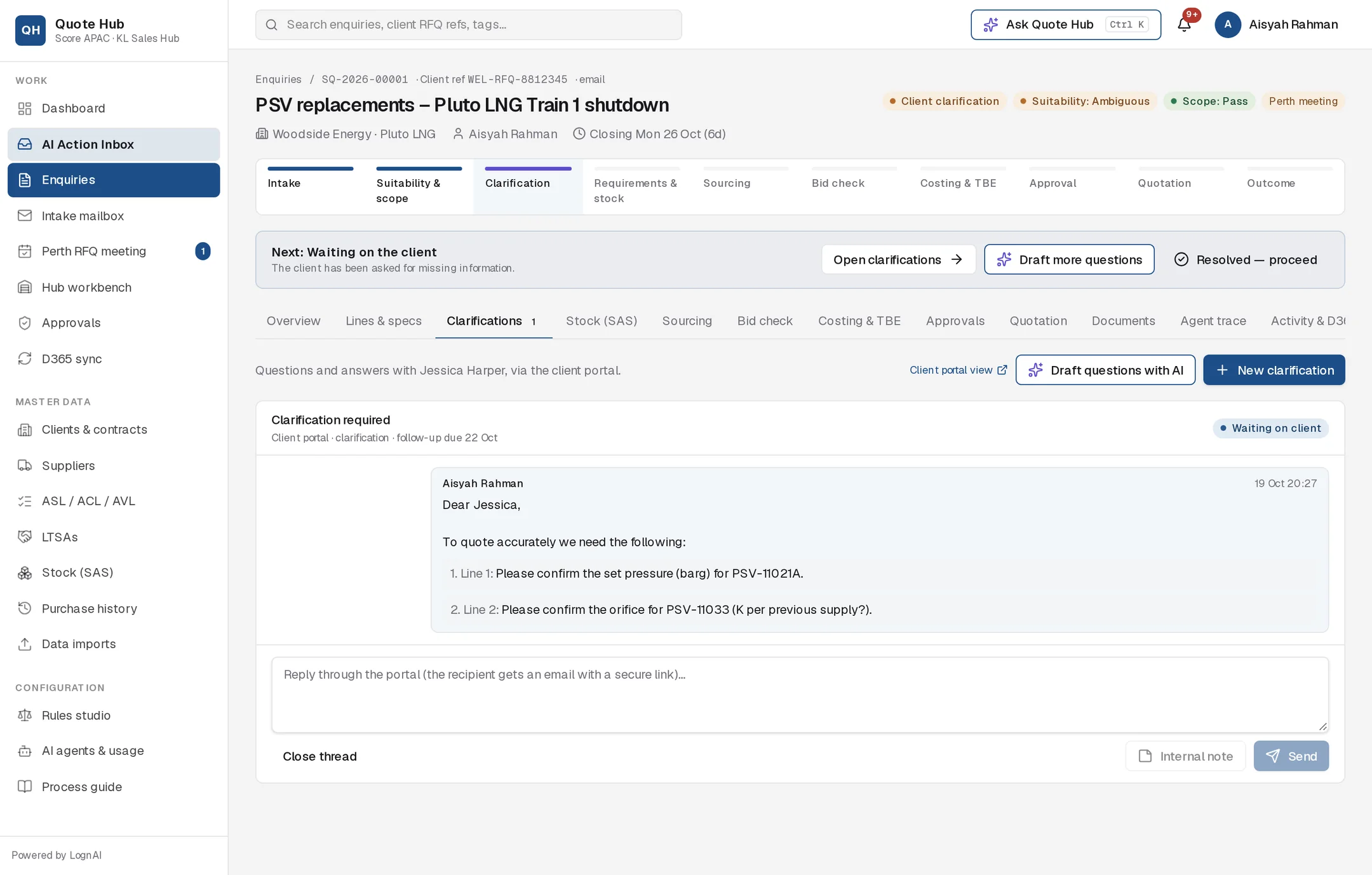Open Approvals in the sidebar

coord(114,323)
